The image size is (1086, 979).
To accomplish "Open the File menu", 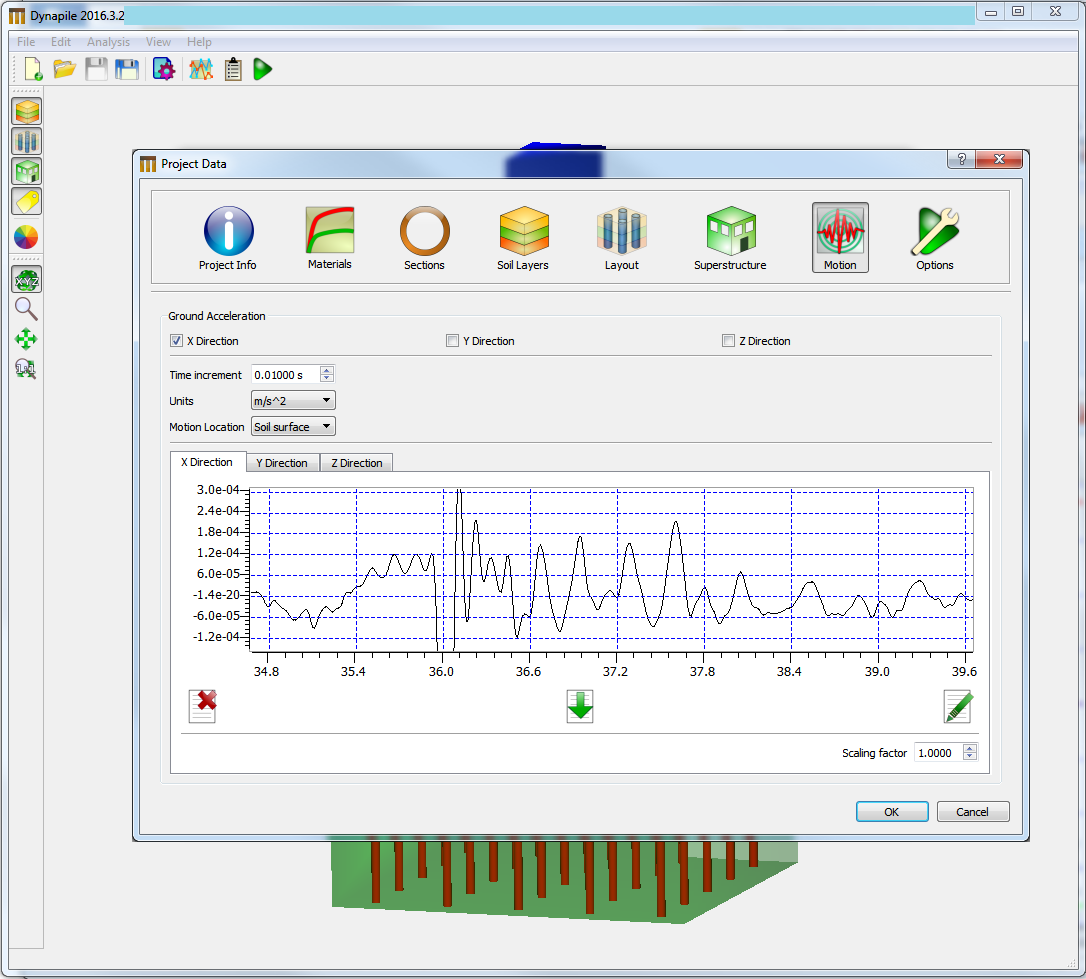I will click(26, 42).
